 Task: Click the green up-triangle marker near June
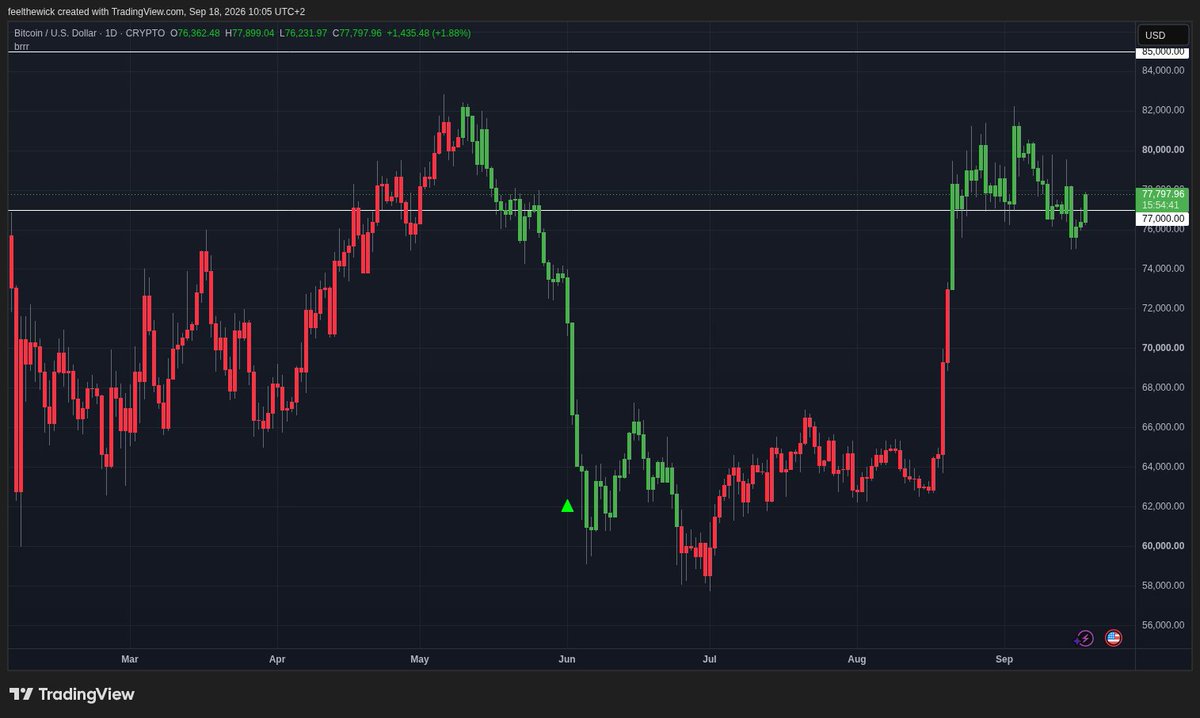pyautogui.click(x=567, y=506)
